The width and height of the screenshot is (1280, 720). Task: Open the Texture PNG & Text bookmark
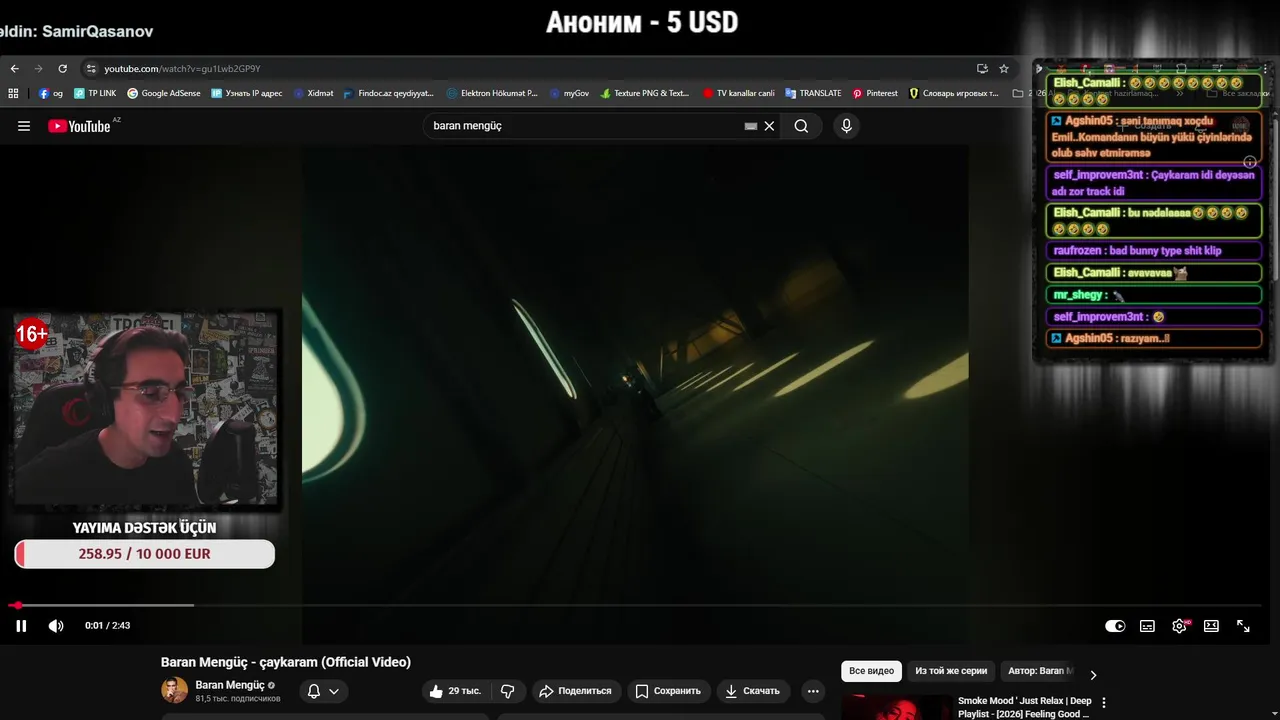coord(645,93)
